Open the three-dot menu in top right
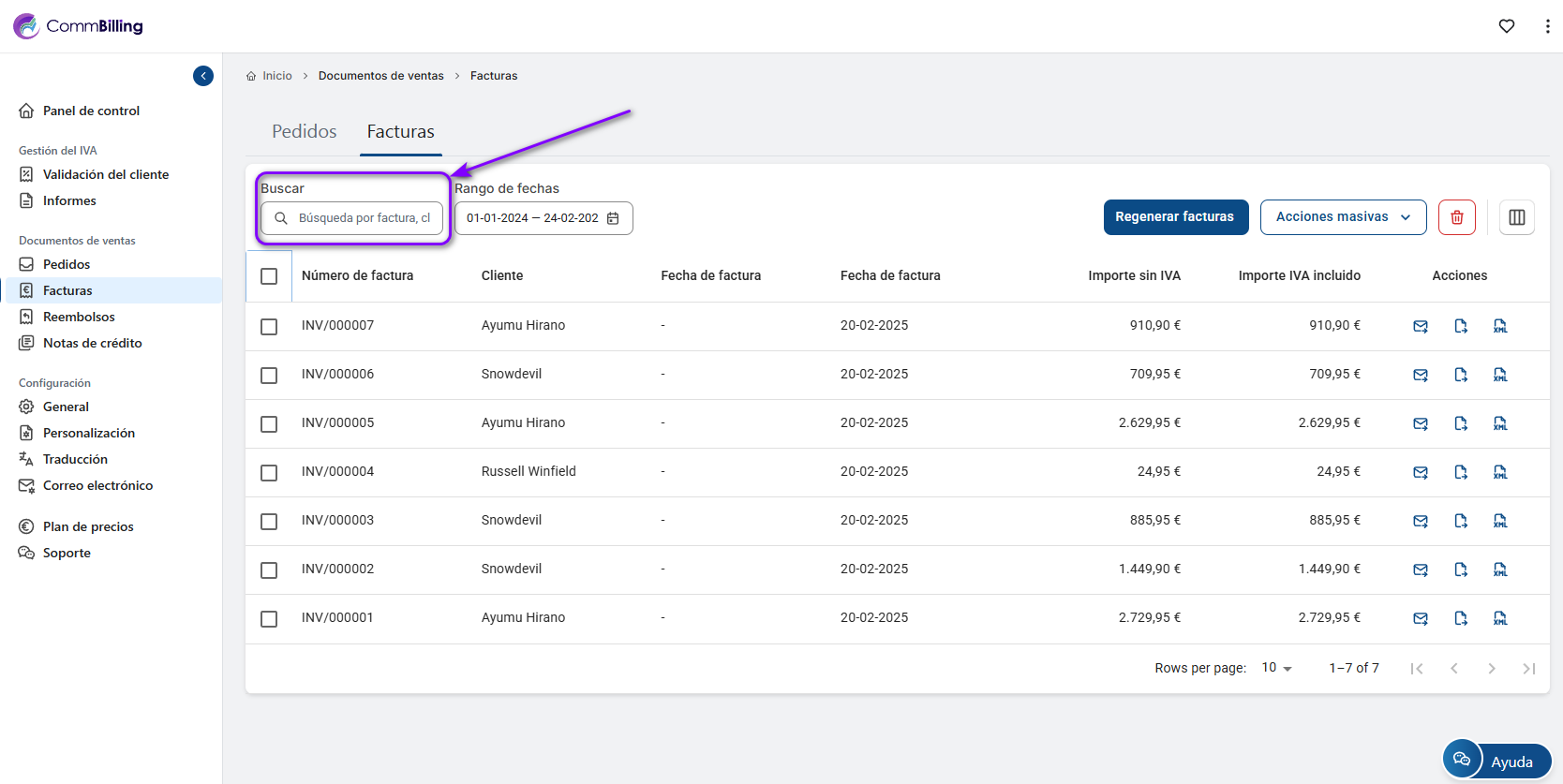This screenshot has height=784, width=1563. pos(1547,26)
